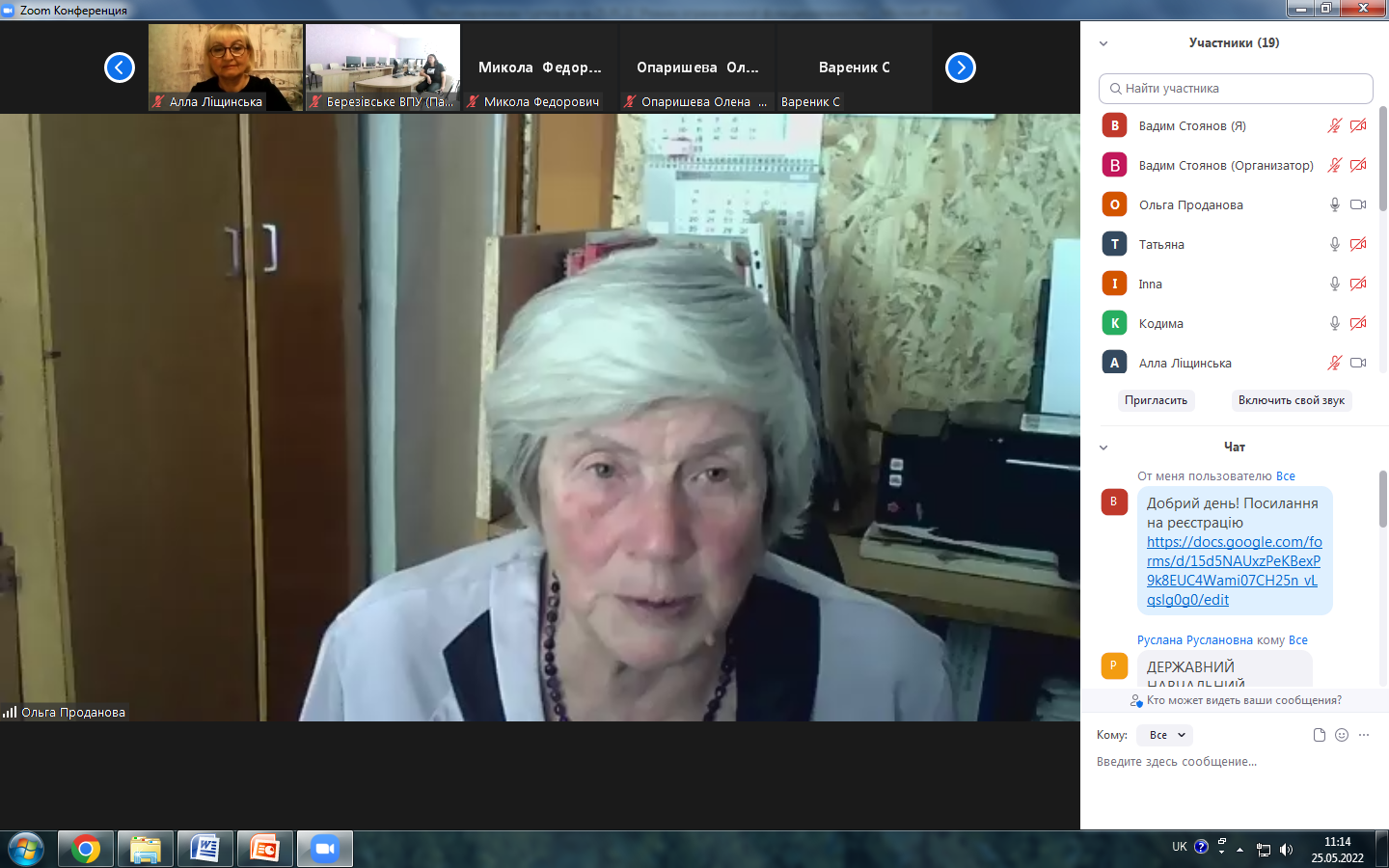Image resolution: width=1389 pixels, height=868 pixels.
Task: Click the PowerPoint icon in the taskbar
Action: click(x=264, y=849)
